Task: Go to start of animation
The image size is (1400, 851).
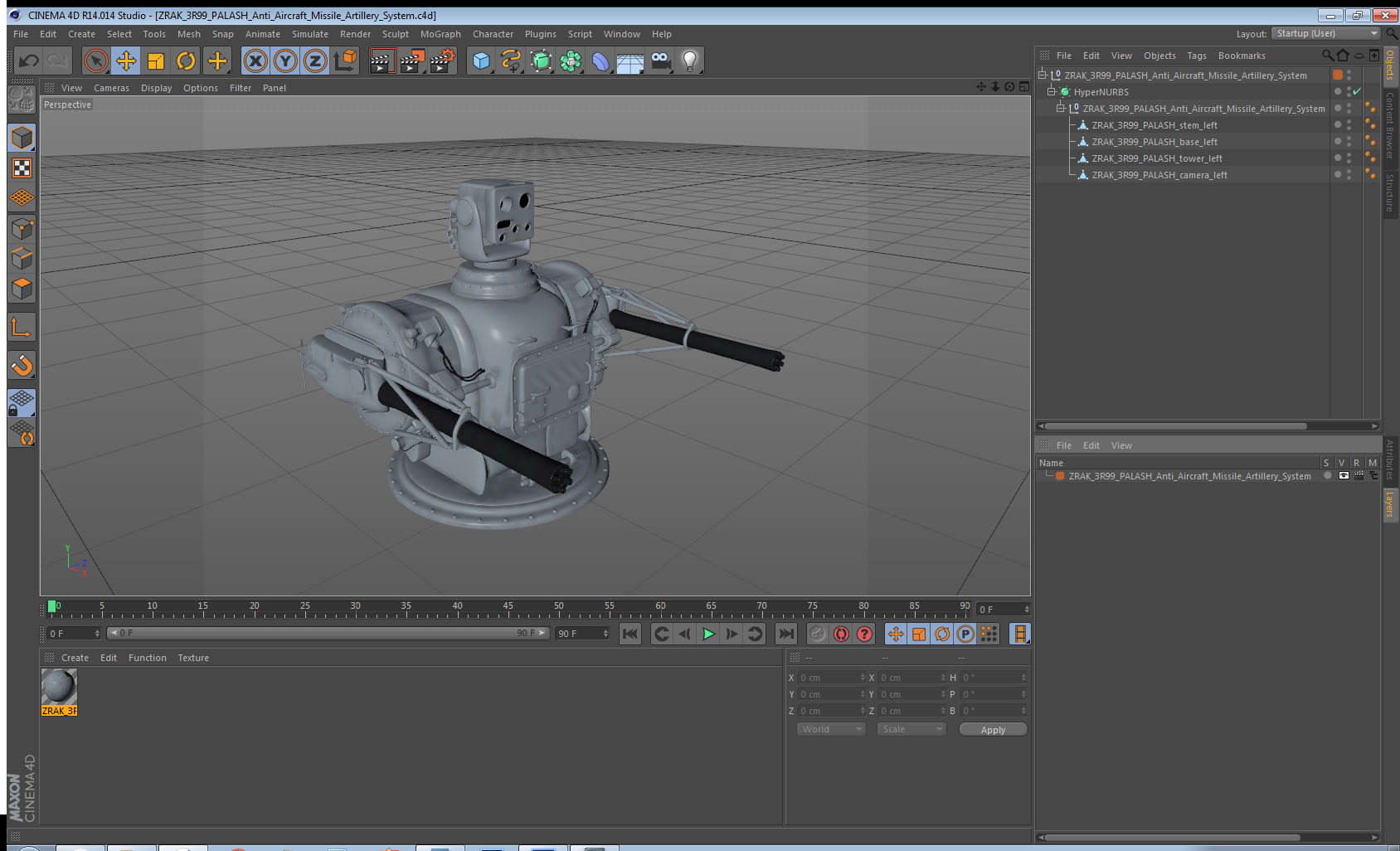Action: click(630, 634)
